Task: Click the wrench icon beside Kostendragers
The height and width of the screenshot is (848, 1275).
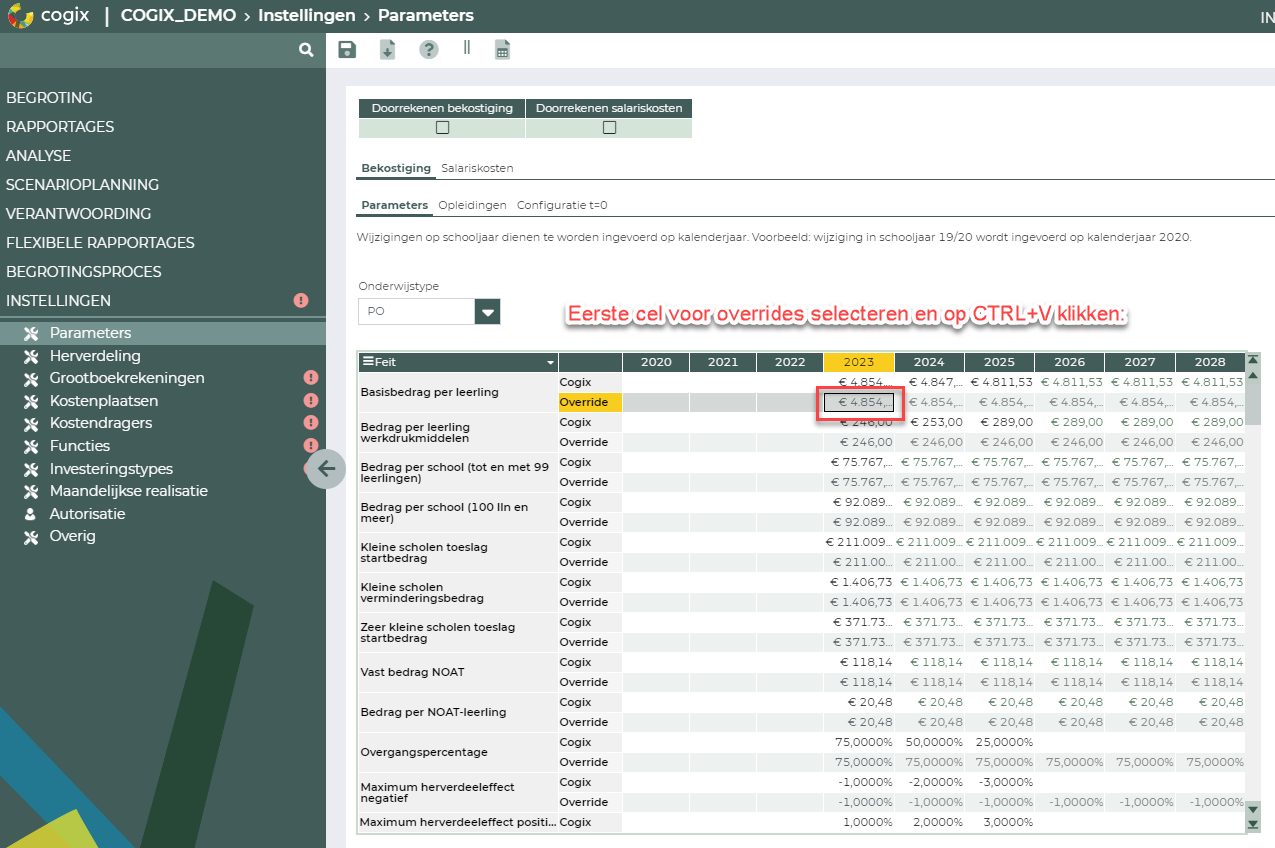Action: [x=30, y=423]
